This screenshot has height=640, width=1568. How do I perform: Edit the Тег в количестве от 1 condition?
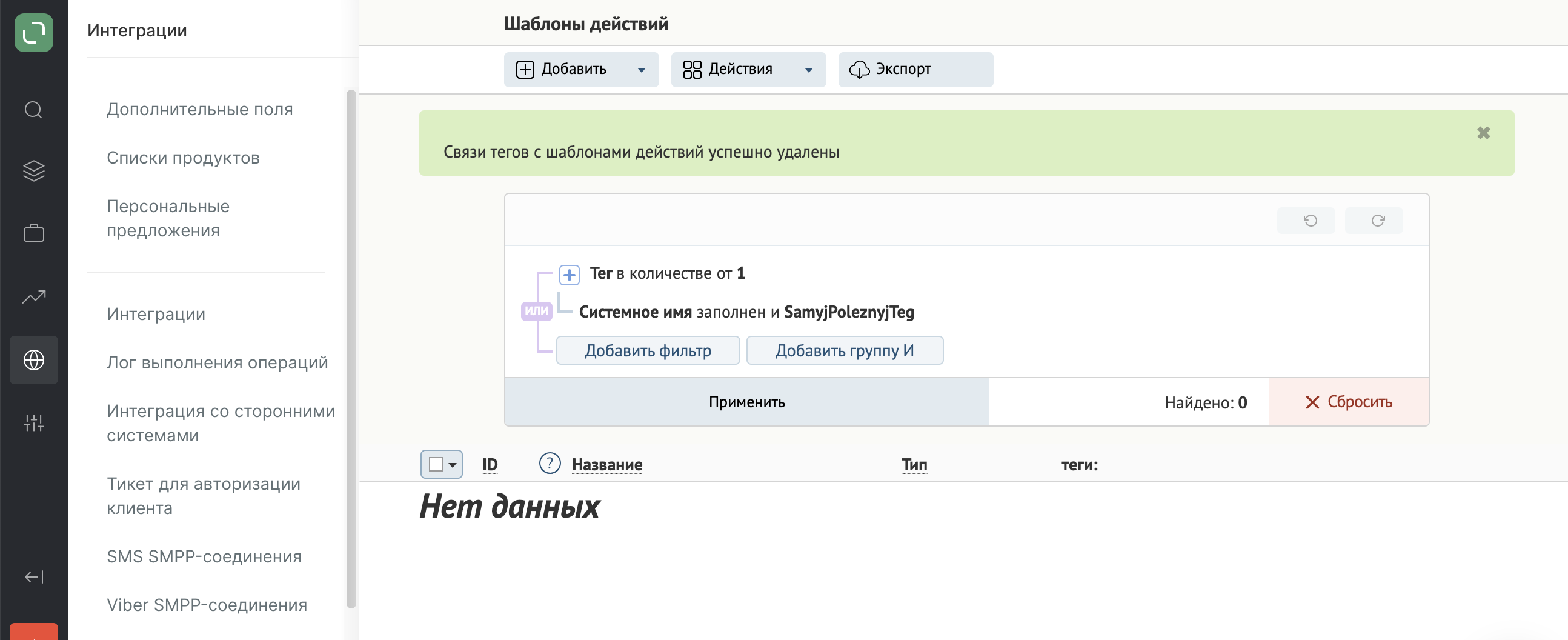[667, 273]
